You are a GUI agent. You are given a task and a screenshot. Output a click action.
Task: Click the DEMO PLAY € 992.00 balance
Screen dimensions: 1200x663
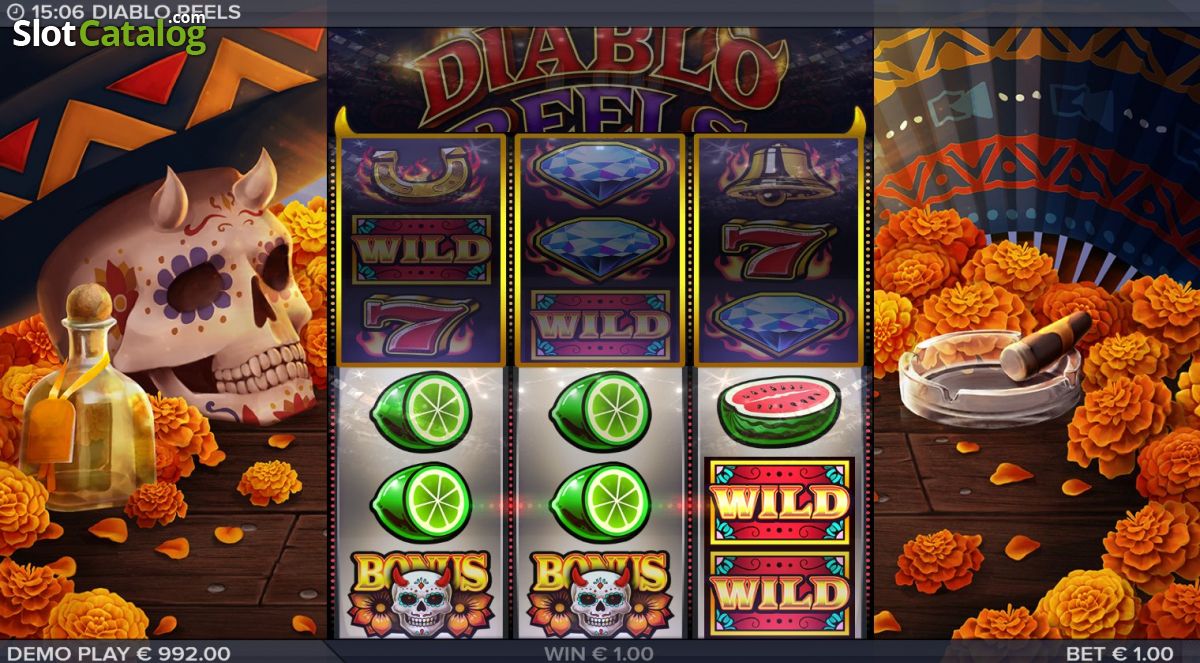pyautogui.click(x=118, y=653)
